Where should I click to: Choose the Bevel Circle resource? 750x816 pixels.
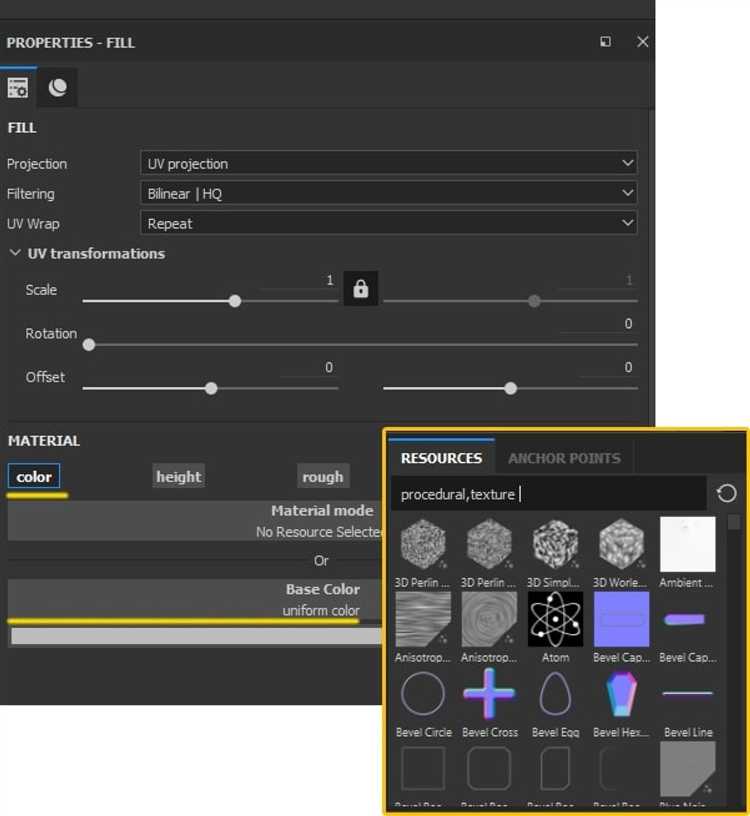pos(423,694)
